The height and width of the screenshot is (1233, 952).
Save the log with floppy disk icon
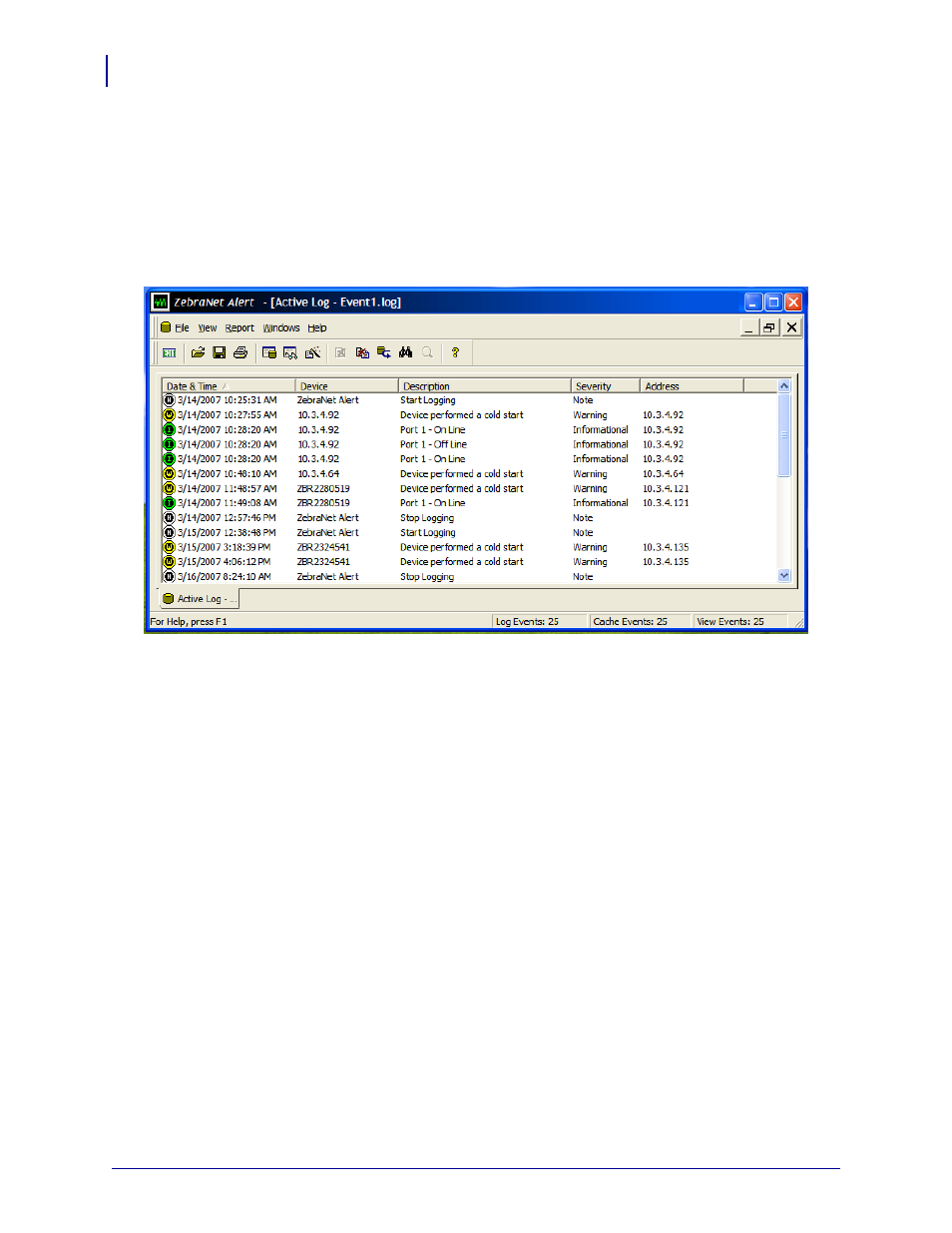(x=219, y=352)
